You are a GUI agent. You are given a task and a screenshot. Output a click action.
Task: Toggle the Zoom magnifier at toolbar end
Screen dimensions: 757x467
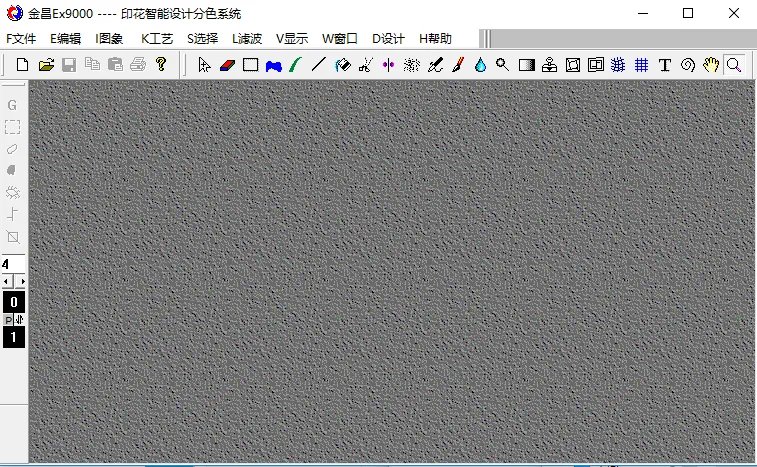point(734,65)
